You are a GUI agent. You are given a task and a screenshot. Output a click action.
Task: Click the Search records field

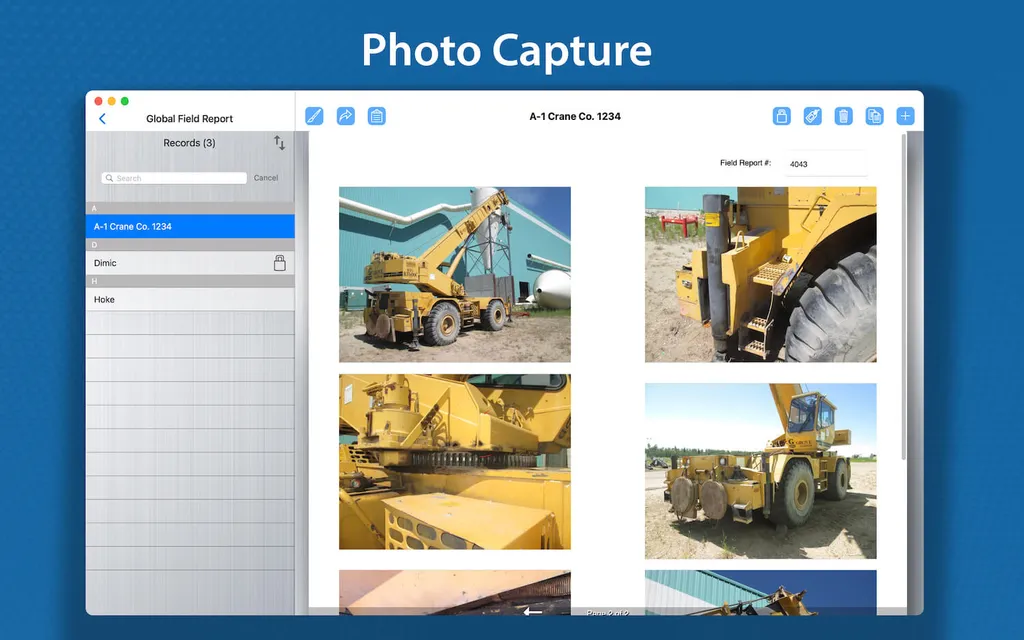coord(174,178)
